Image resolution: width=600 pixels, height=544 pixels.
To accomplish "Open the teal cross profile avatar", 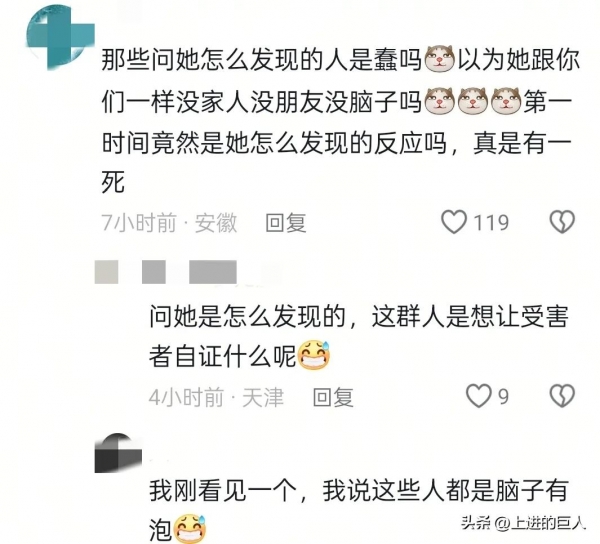I will point(60,37).
